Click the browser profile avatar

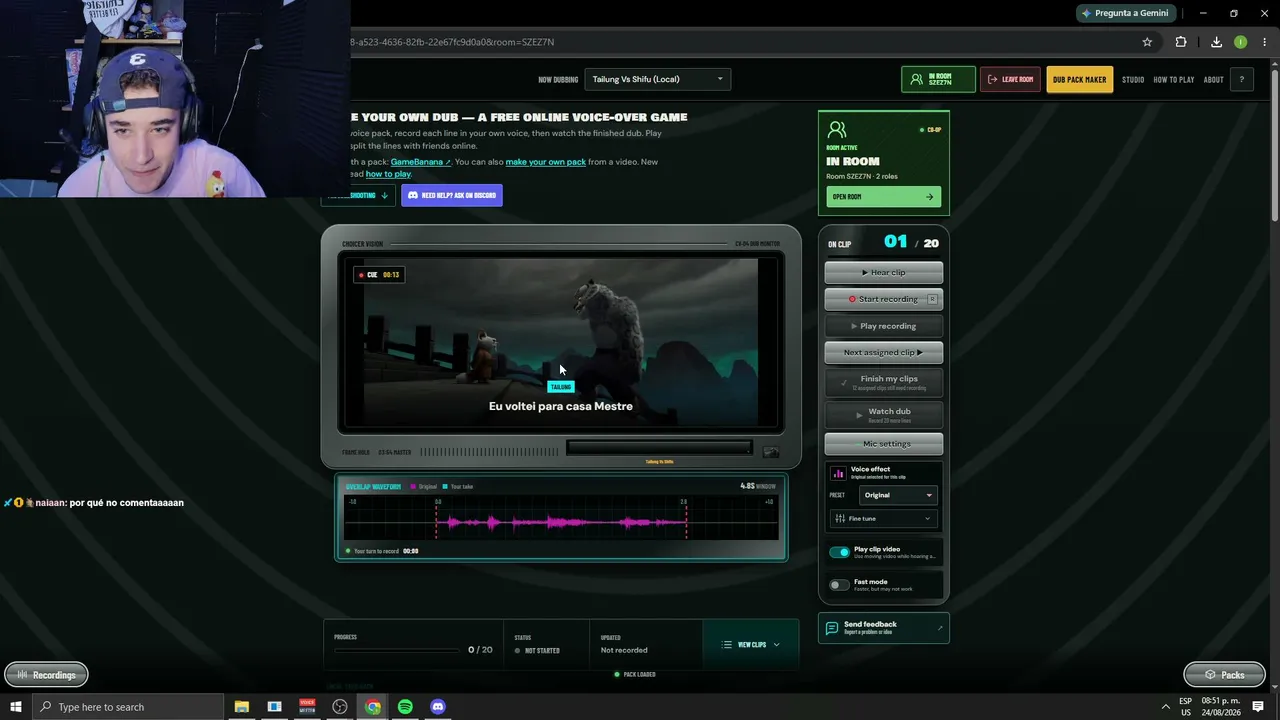point(1241,42)
